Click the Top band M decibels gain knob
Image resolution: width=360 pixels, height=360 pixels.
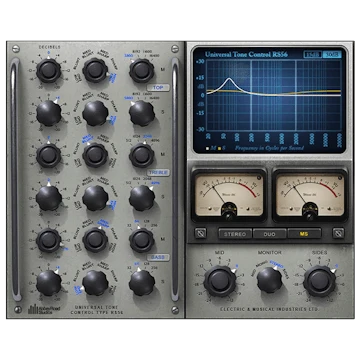[x=49, y=70]
